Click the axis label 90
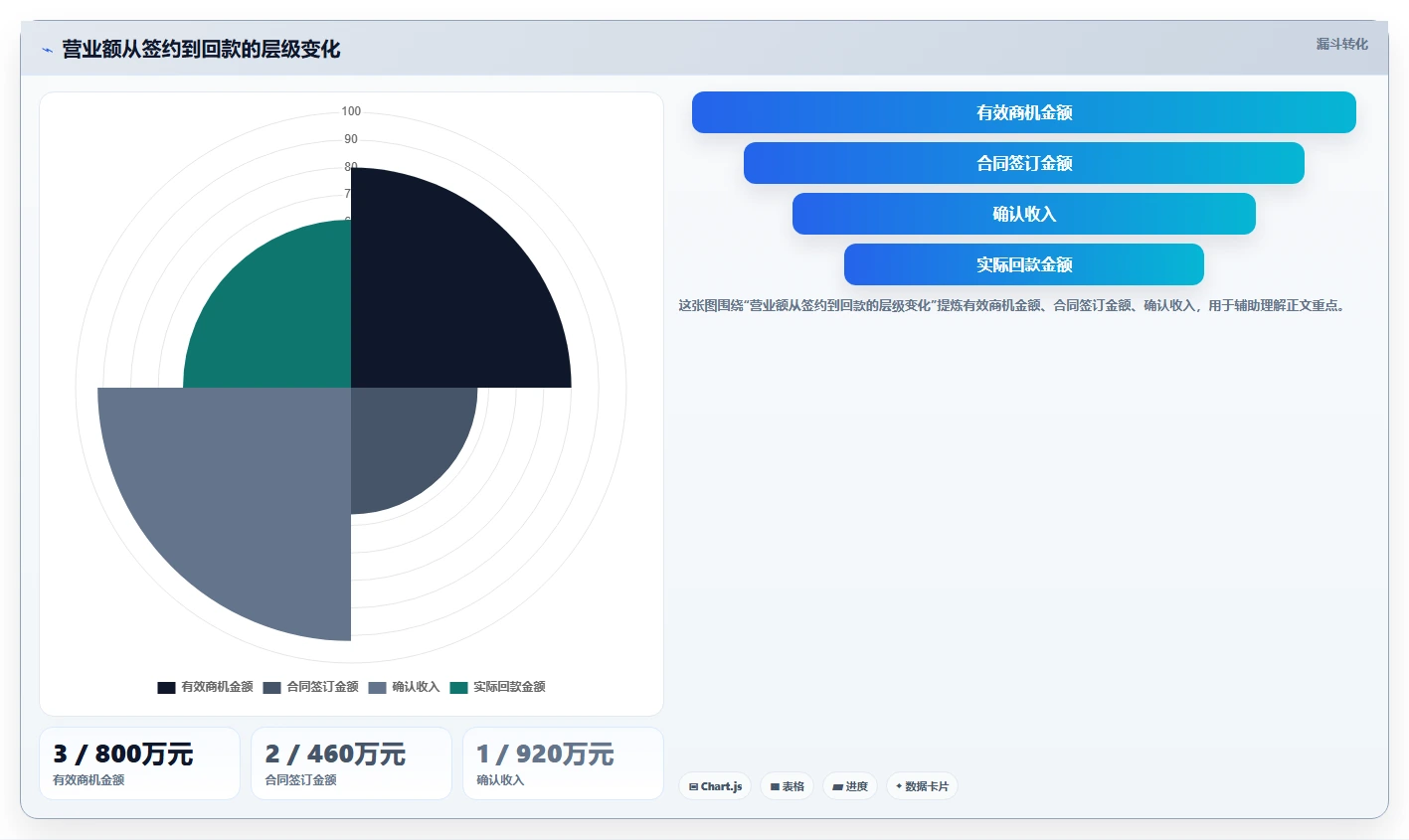This screenshot has height=840, width=1409. [x=351, y=139]
